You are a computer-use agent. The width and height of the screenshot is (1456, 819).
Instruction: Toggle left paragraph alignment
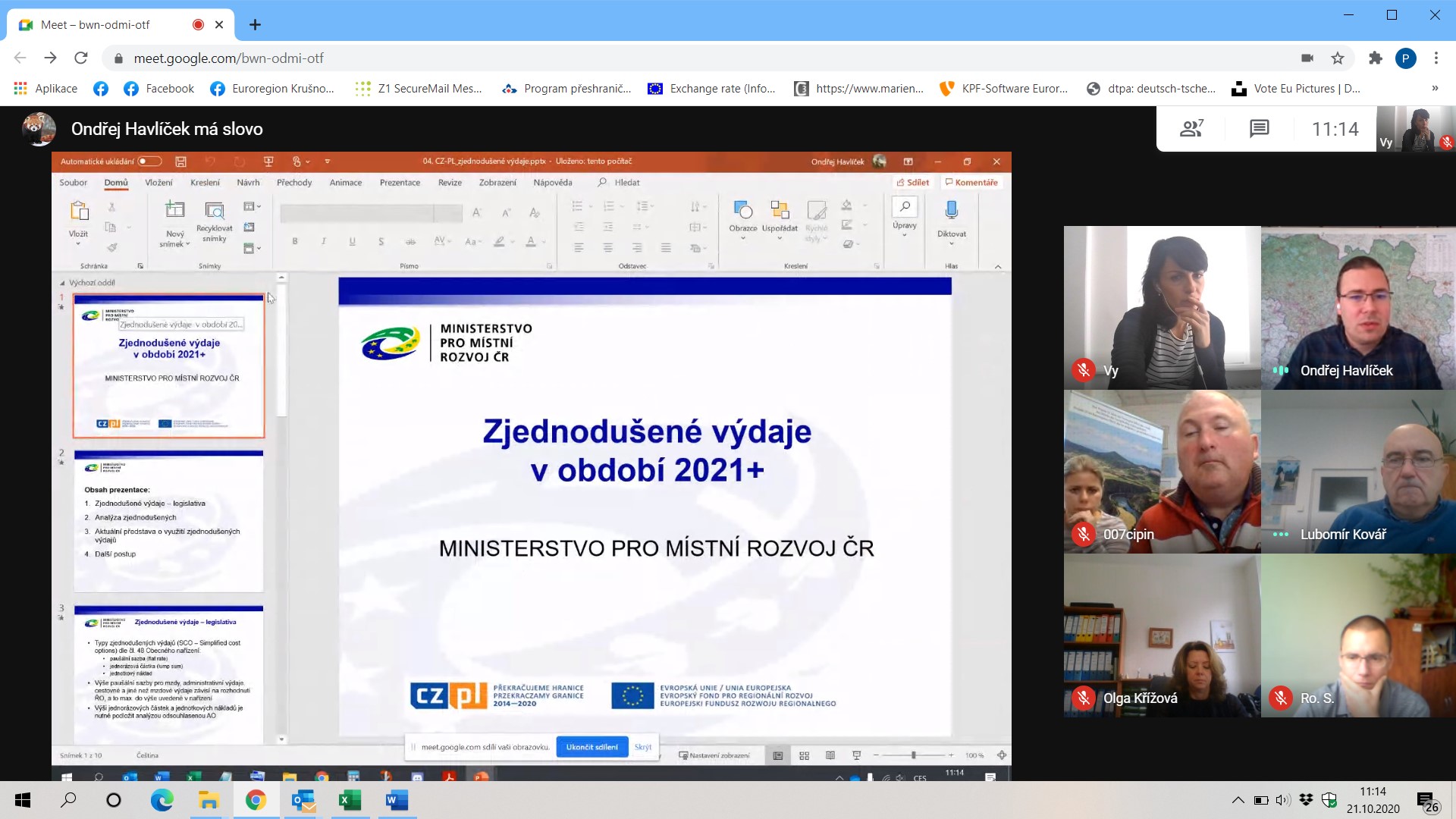579,248
